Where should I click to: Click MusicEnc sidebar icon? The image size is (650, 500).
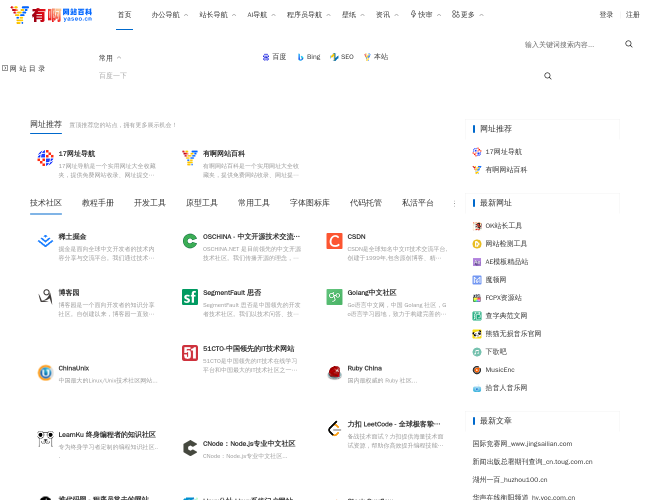[x=477, y=370]
